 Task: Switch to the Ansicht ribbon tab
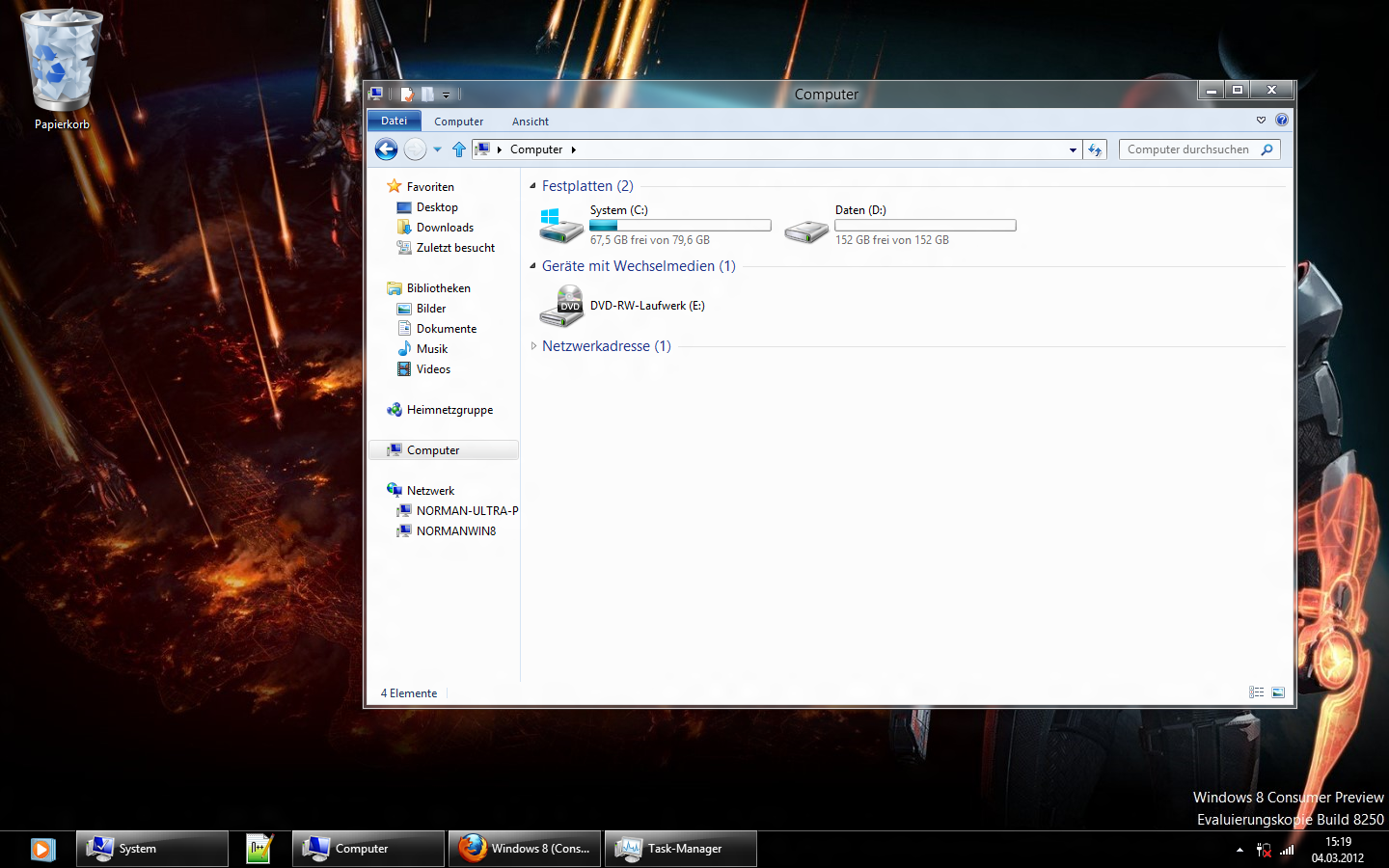click(x=531, y=122)
